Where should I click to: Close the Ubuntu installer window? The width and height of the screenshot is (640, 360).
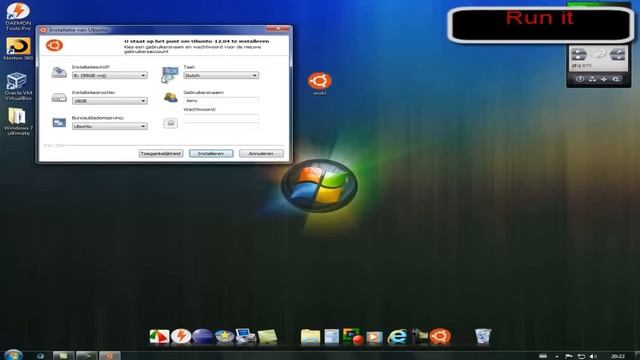[x=277, y=29]
